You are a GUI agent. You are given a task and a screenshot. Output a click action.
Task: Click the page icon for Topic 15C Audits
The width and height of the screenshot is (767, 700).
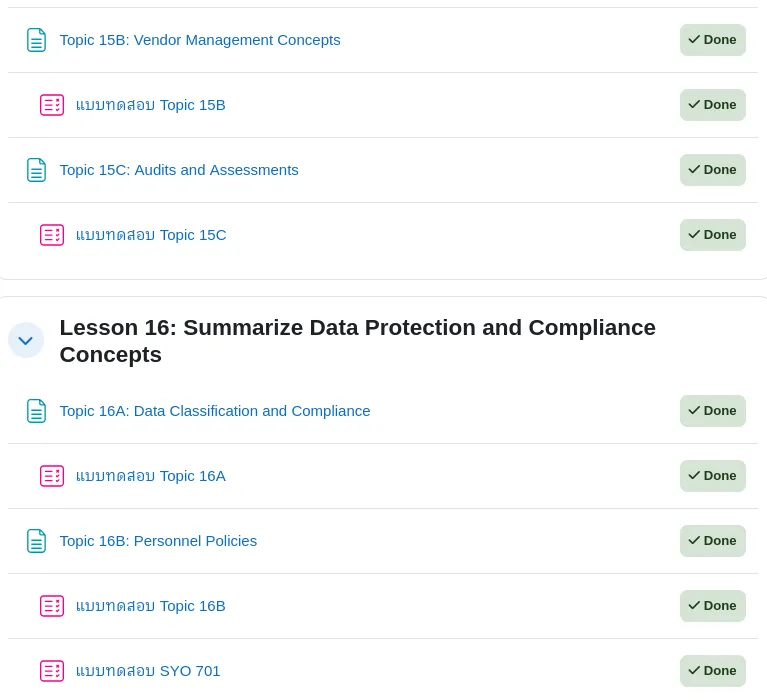(x=36, y=170)
